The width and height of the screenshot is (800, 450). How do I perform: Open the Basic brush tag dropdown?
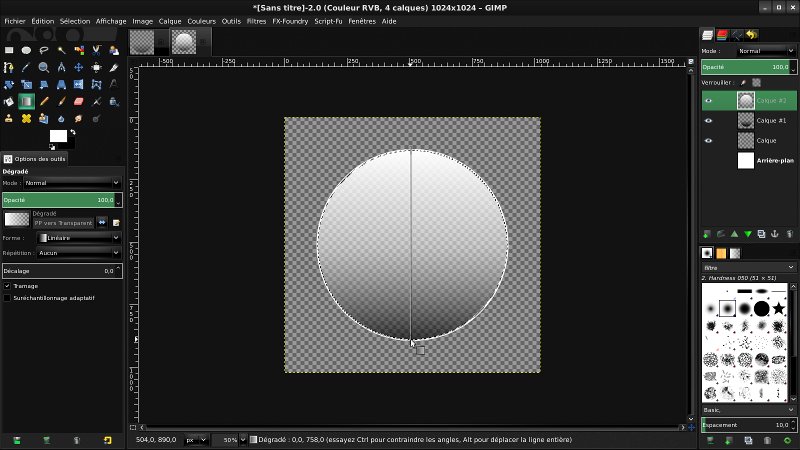(x=748, y=410)
